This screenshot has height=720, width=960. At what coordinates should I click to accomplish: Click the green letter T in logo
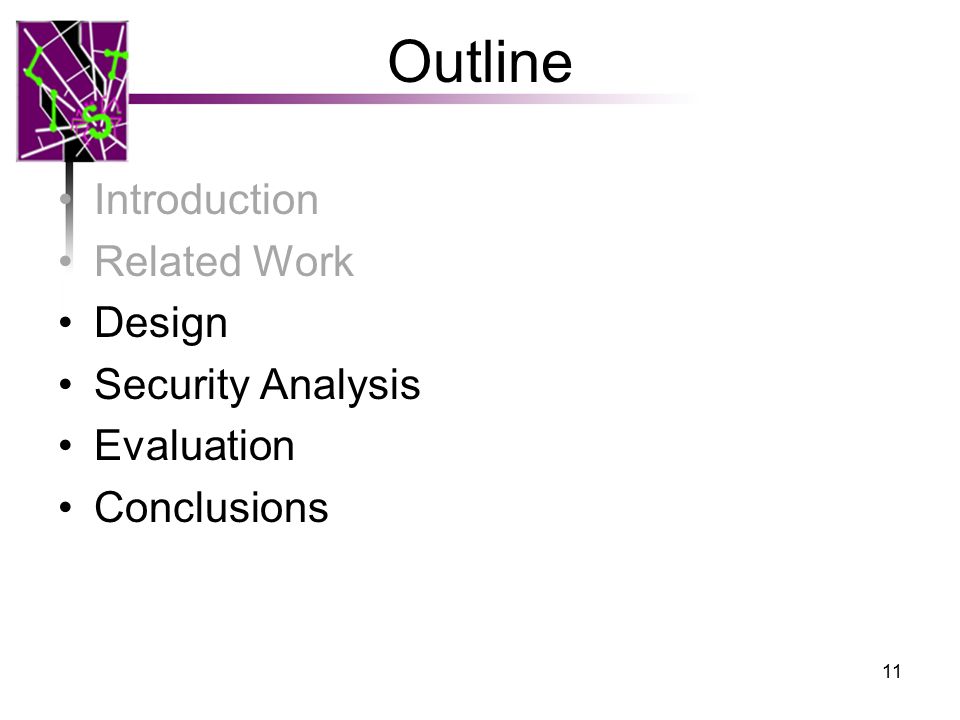(x=114, y=64)
